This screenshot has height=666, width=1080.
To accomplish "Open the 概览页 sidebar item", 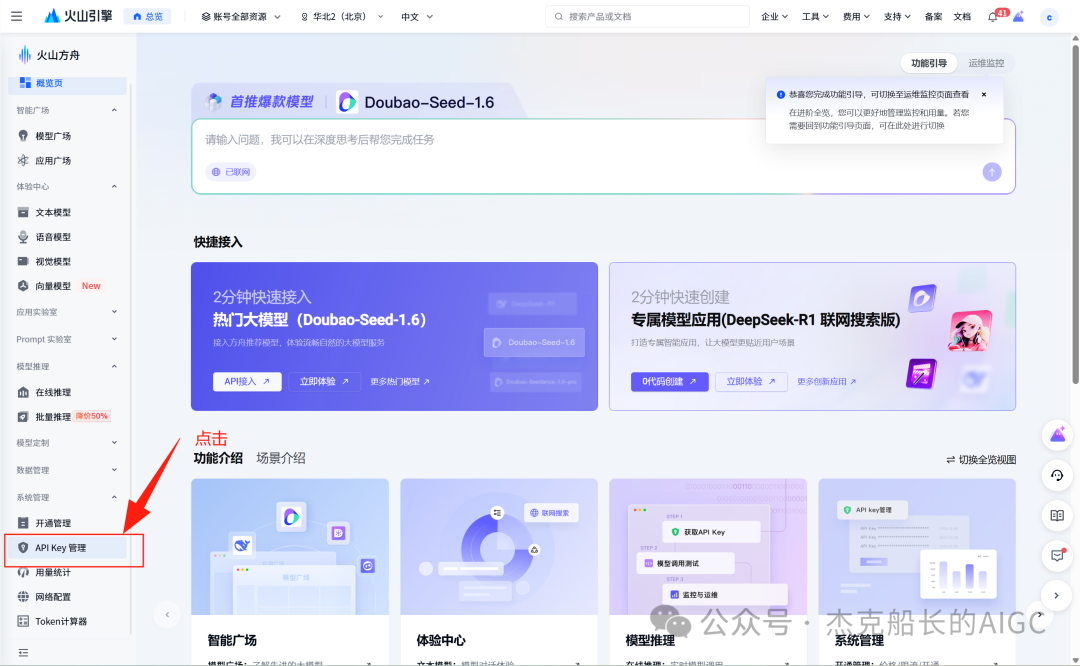I will coord(68,83).
